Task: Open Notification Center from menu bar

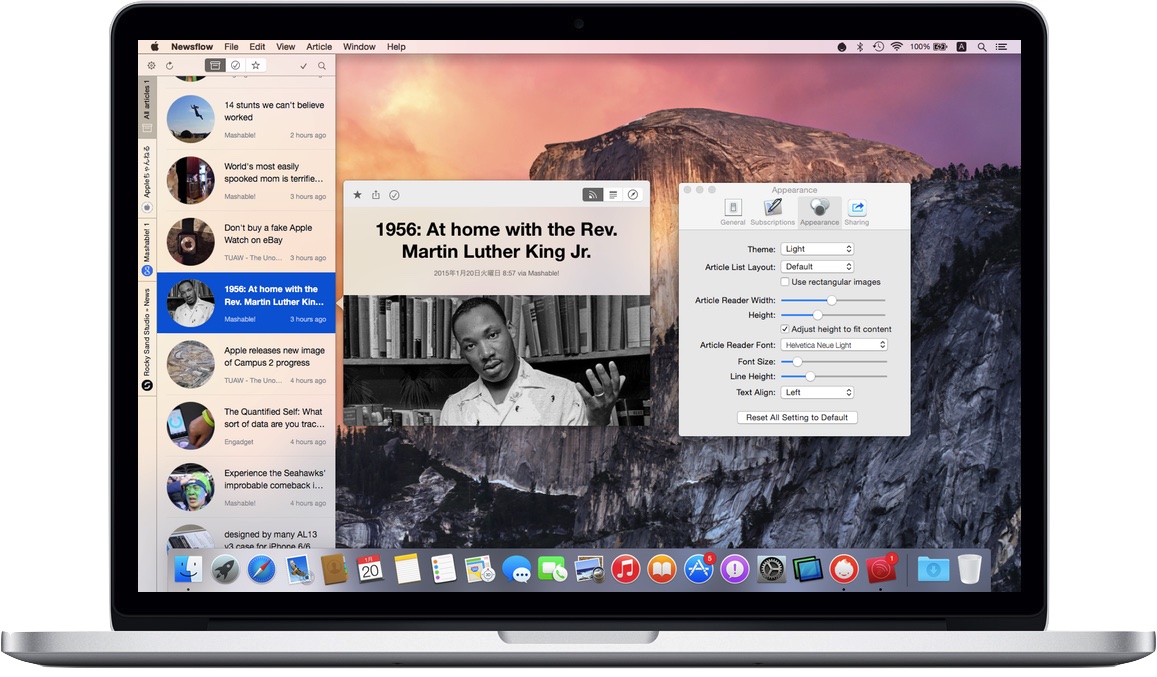Action: pyautogui.click(x=1001, y=47)
